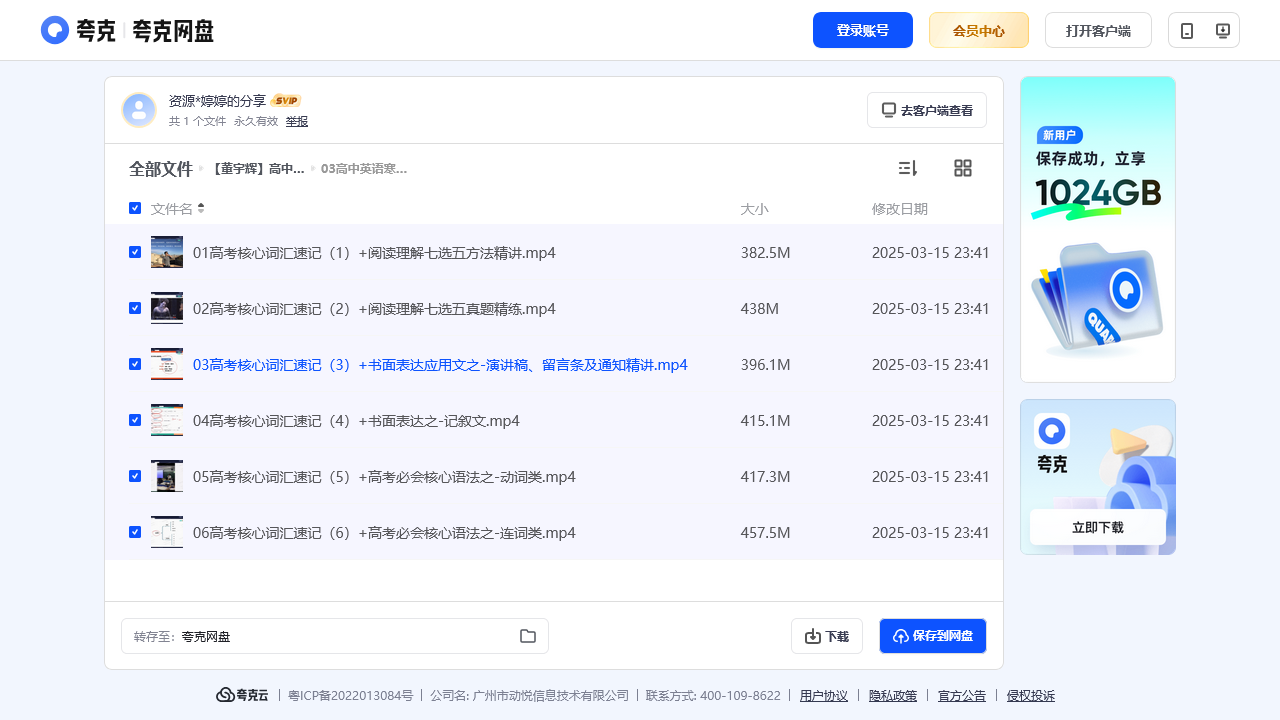The width and height of the screenshot is (1280, 720).
Task: Uncheck the 05高考核心词汇速记 file checkbox
Action: 135,476
